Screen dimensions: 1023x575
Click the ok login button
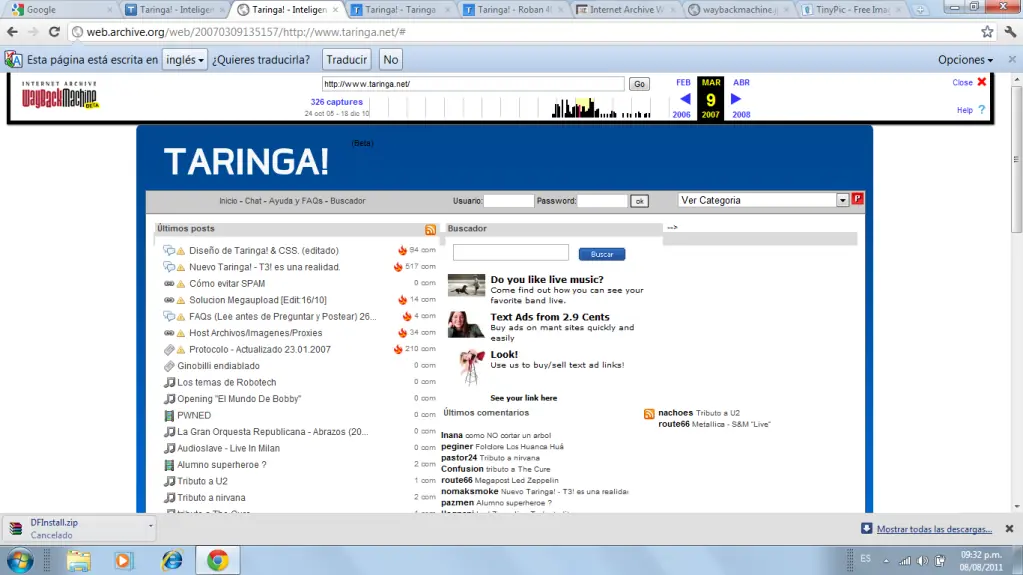pyautogui.click(x=639, y=201)
